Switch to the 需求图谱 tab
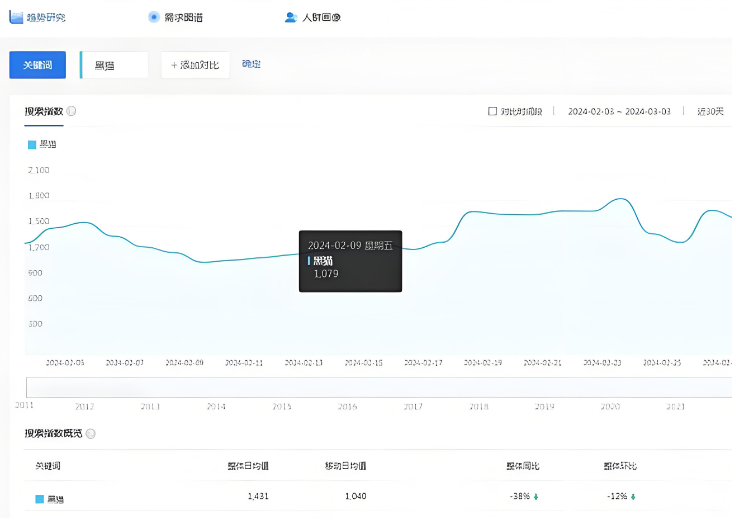The width and height of the screenshot is (732, 518). click(175, 17)
